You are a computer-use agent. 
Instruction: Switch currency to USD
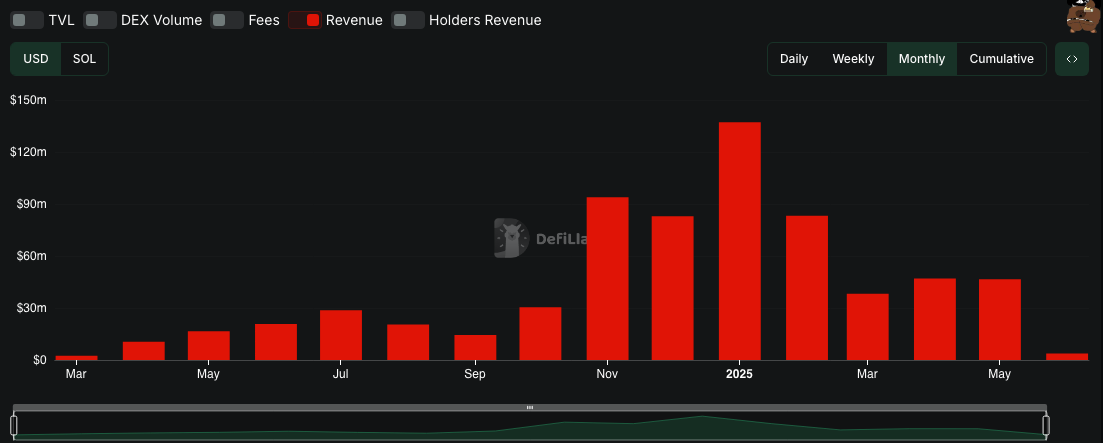(x=36, y=59)
